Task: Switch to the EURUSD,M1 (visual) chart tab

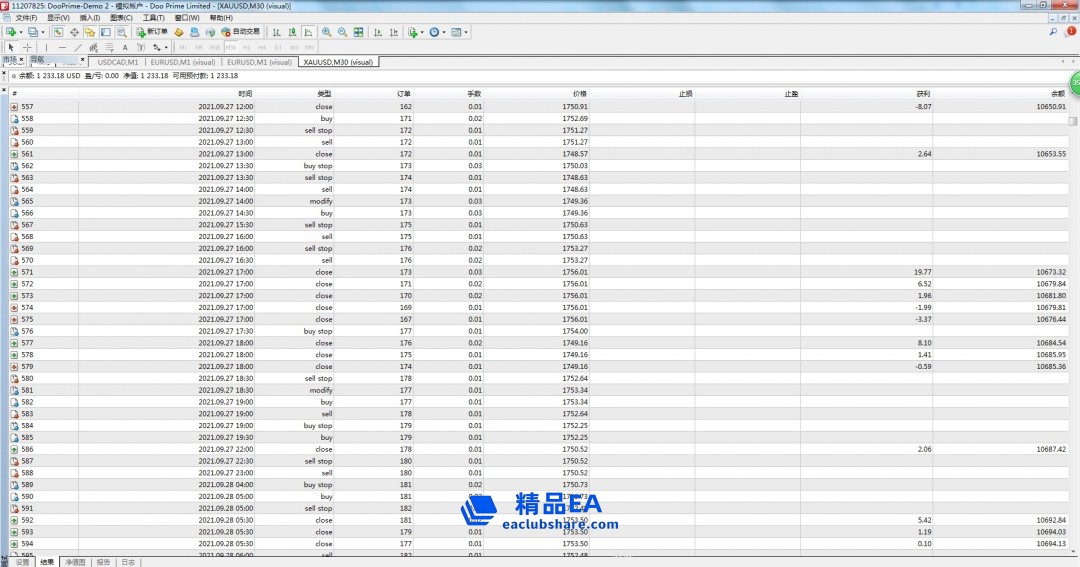Action: click(175, 62)
